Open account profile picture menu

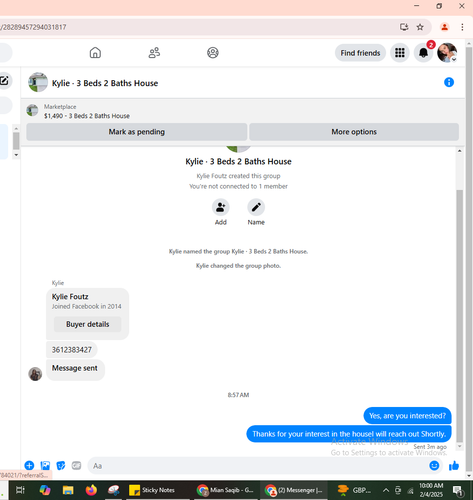coord(447,53)
